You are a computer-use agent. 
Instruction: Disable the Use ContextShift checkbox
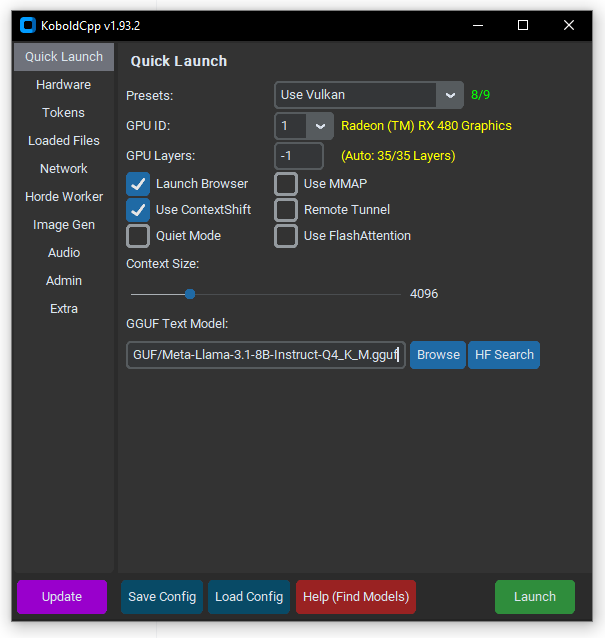pyautogui.click(x=138, y=210)
